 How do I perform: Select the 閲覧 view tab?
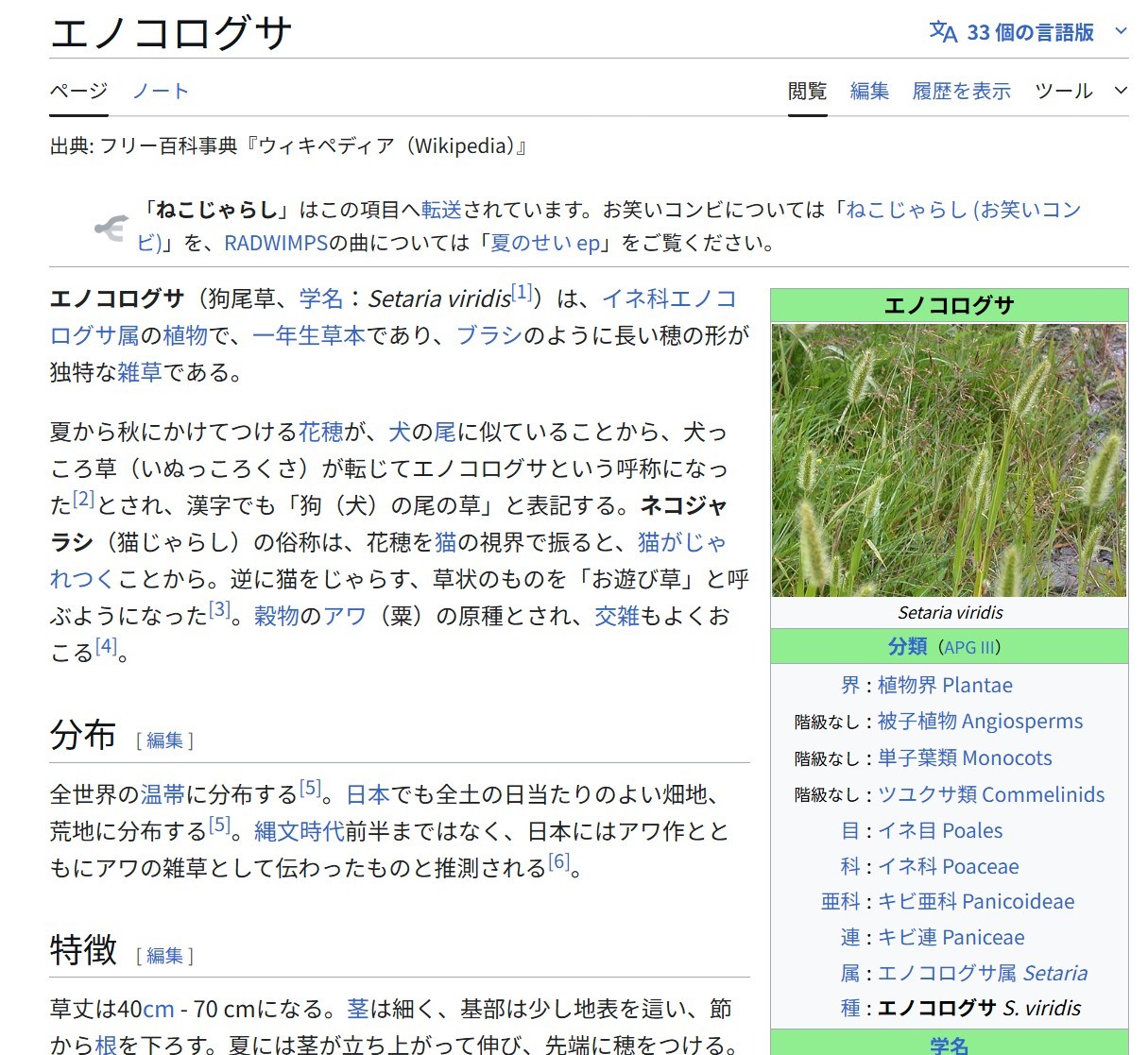(807, 91)
